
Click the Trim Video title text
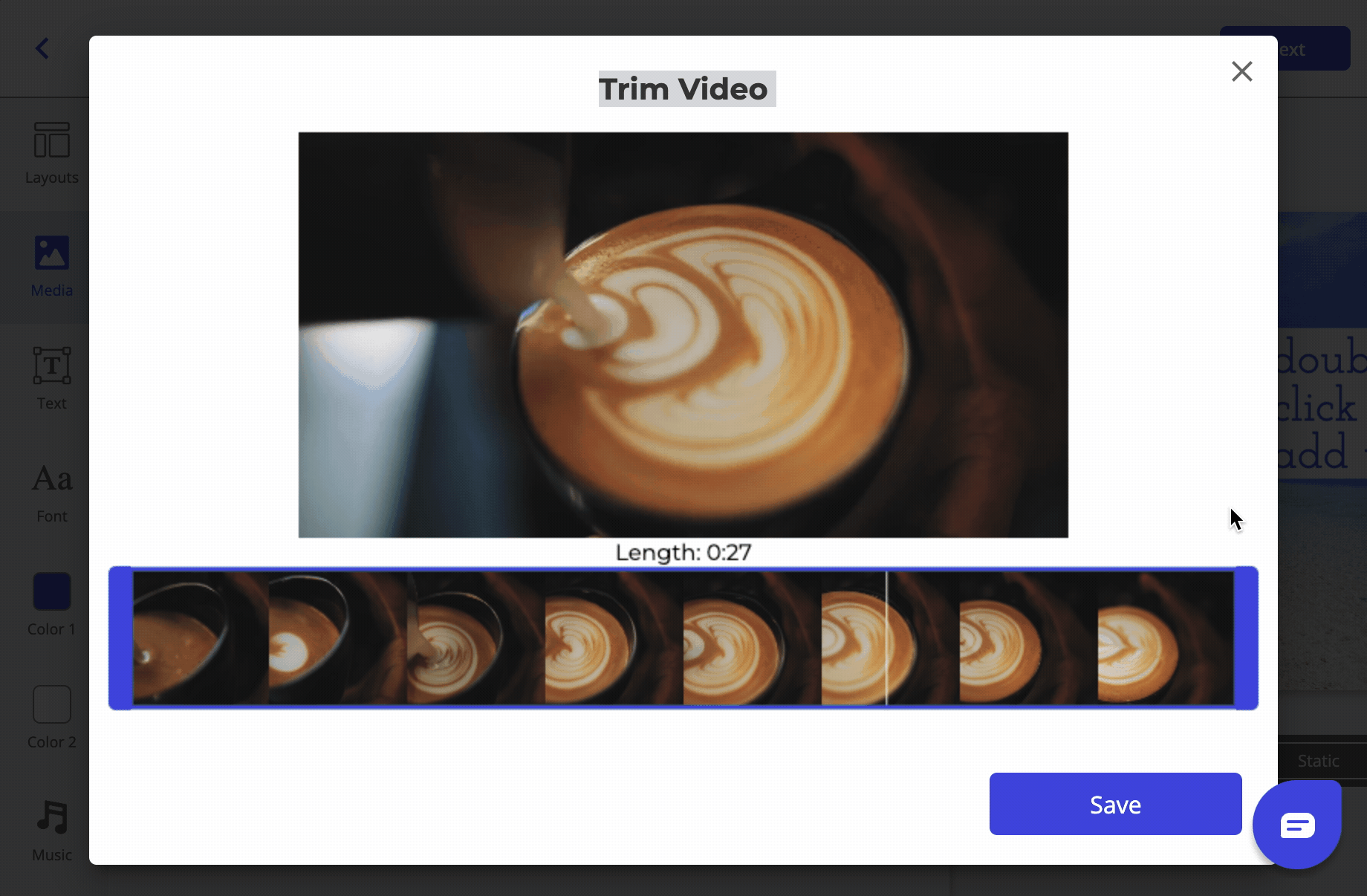coord(683,89)
